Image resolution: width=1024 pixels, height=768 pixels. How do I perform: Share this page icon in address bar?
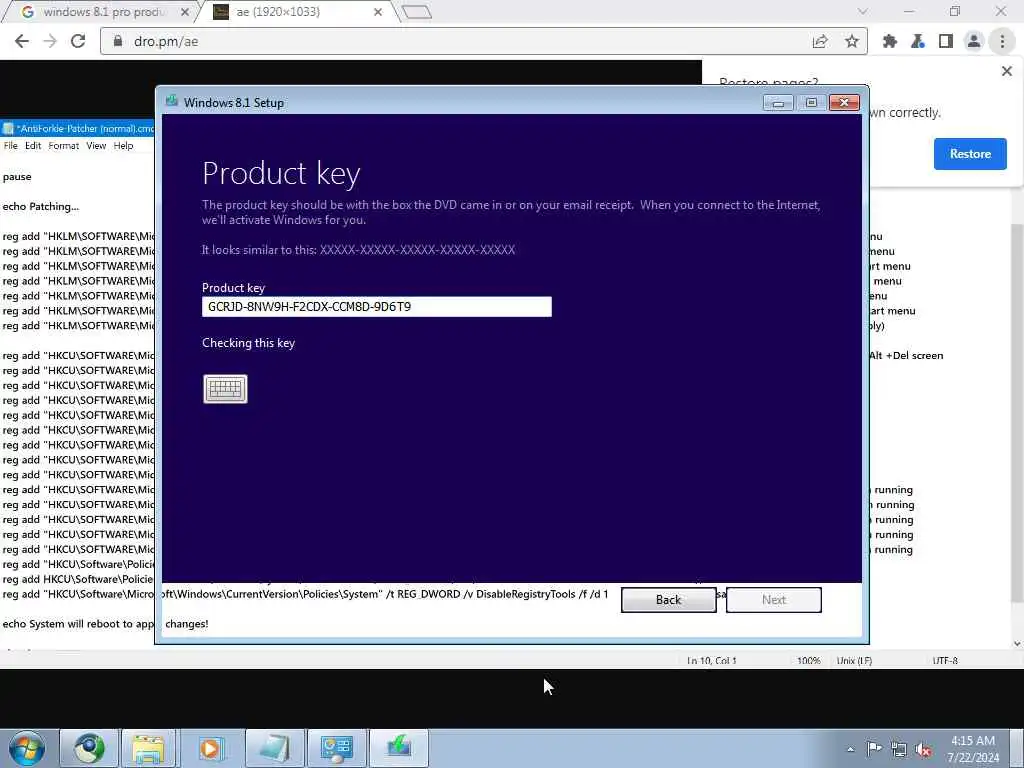point(820,41)
